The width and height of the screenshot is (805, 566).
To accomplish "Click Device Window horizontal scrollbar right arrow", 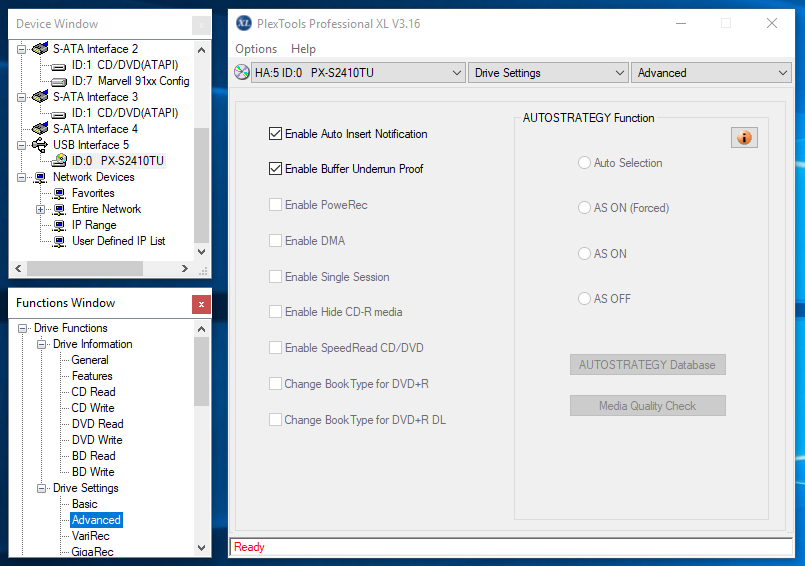I will click(x=185, y=268).
